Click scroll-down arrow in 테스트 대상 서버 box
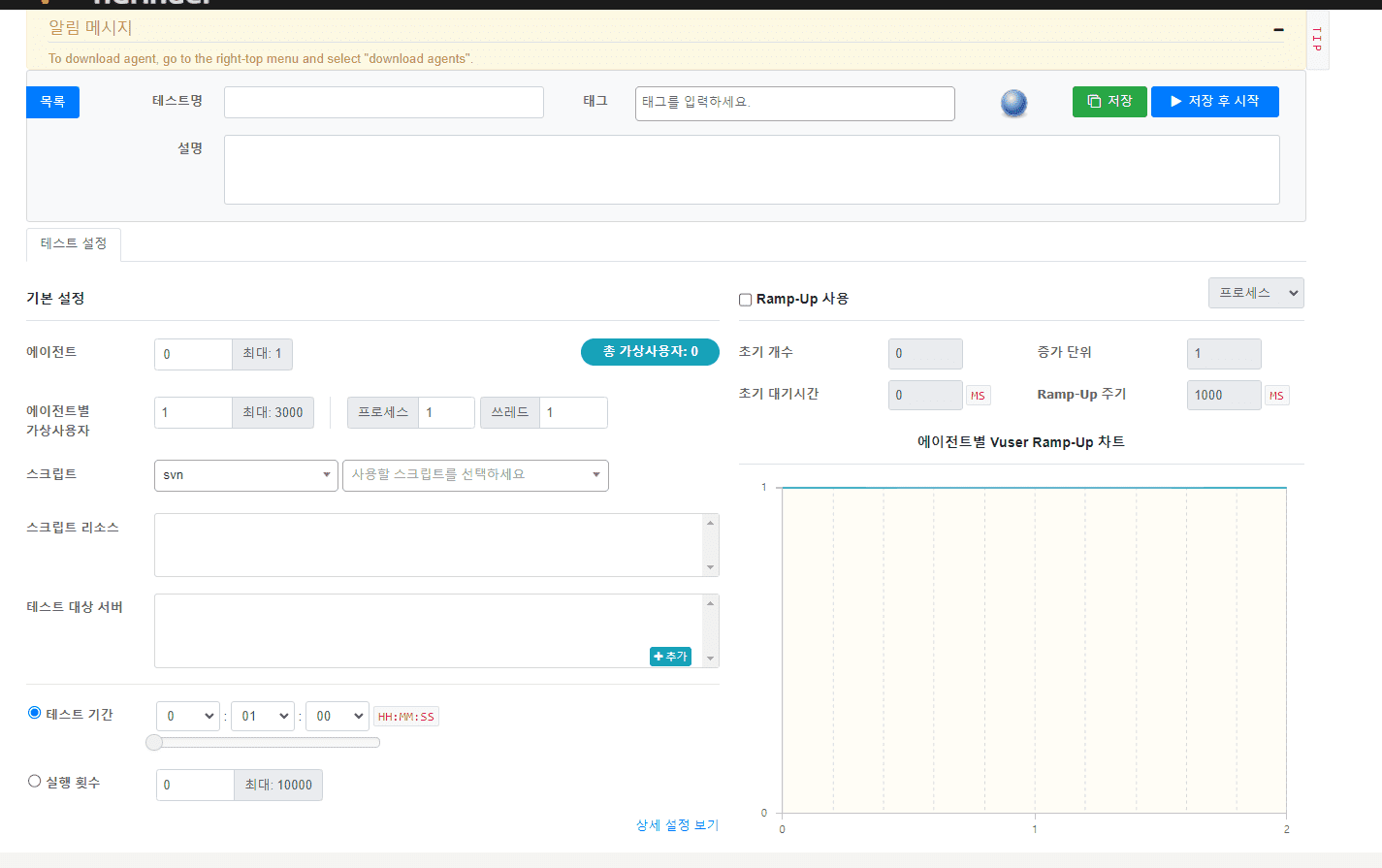Viewport: 1382px width, 868px height. tap(711, 659)
